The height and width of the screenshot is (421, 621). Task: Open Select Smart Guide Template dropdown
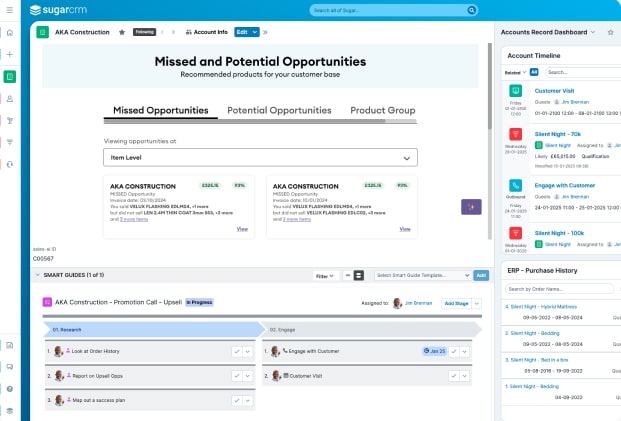pyautogui.click(x=421, y=275)
